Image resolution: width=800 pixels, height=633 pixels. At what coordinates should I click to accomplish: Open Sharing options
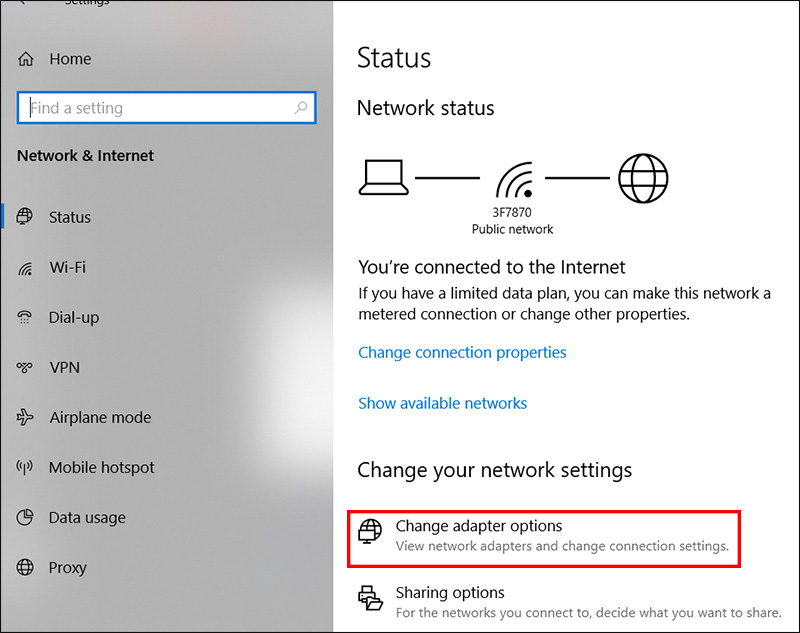click(x=450, y=592)
